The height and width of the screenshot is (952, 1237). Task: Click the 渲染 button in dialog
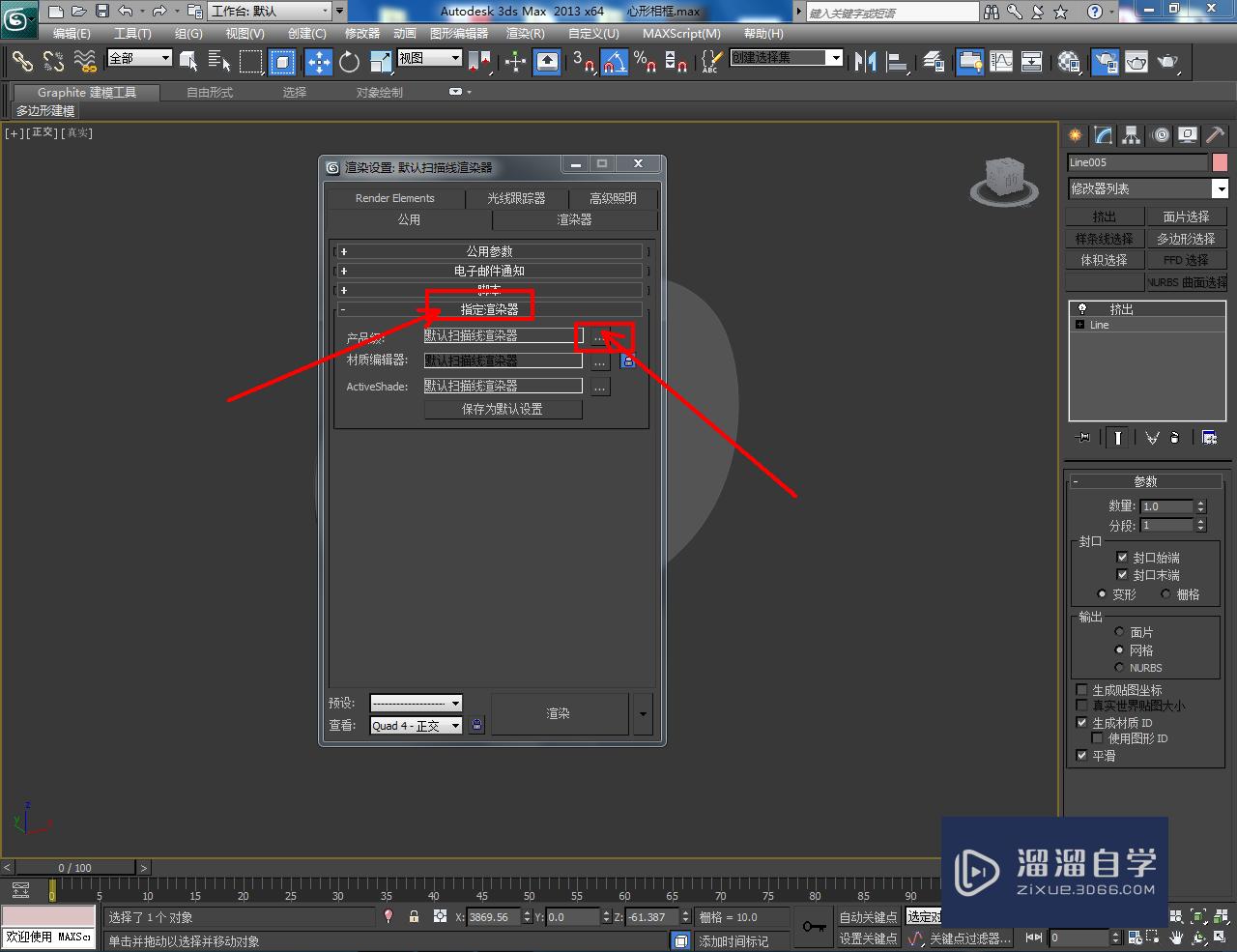click(x=560, y=713)
